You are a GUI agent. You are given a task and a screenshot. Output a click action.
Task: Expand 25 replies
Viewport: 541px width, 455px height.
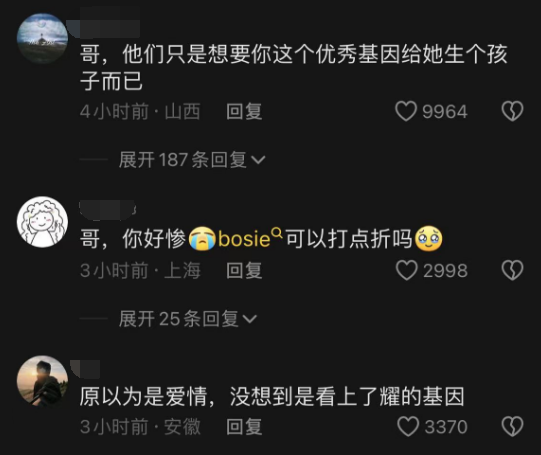click(x=188, y=318)
